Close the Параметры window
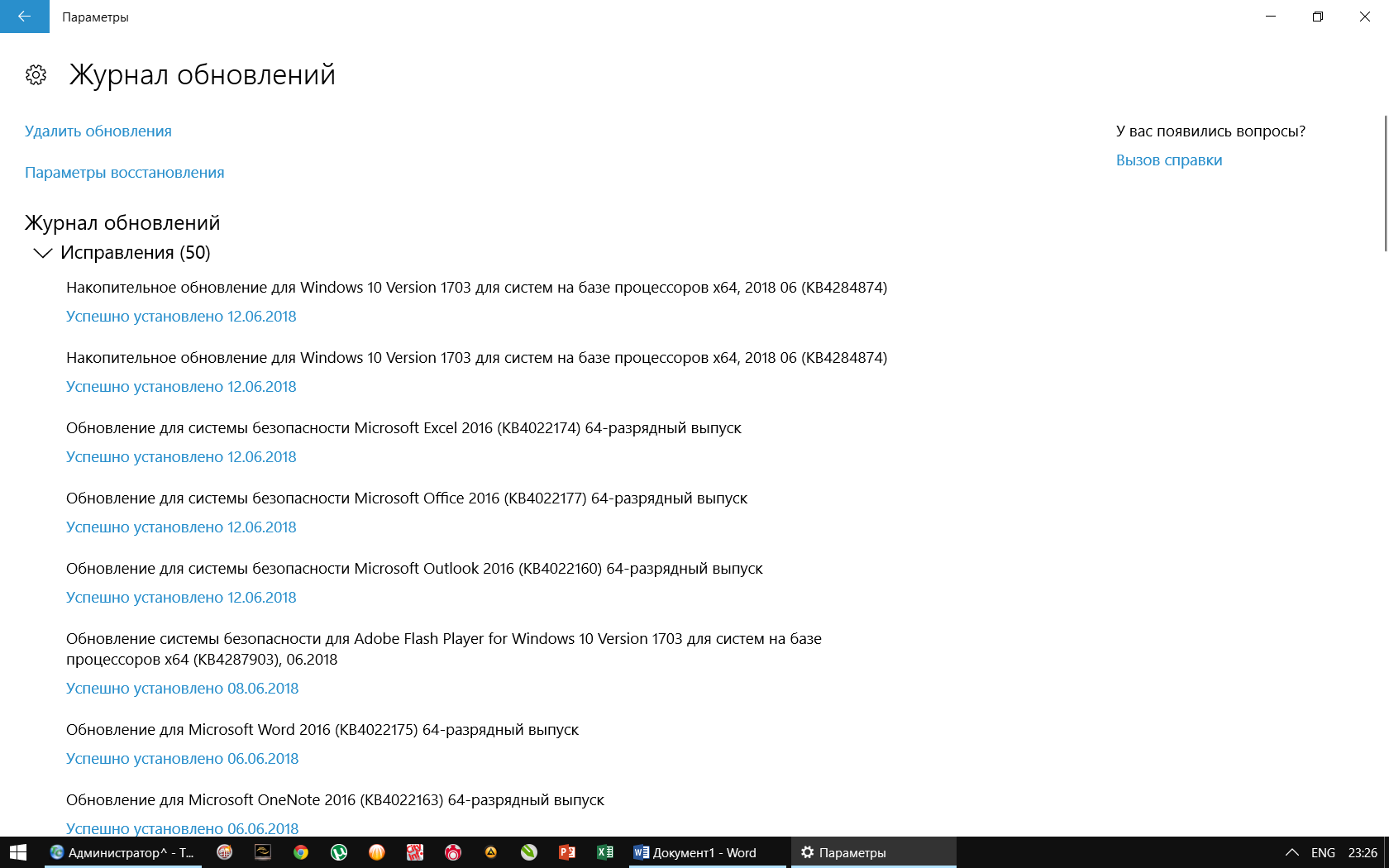 1365,17
